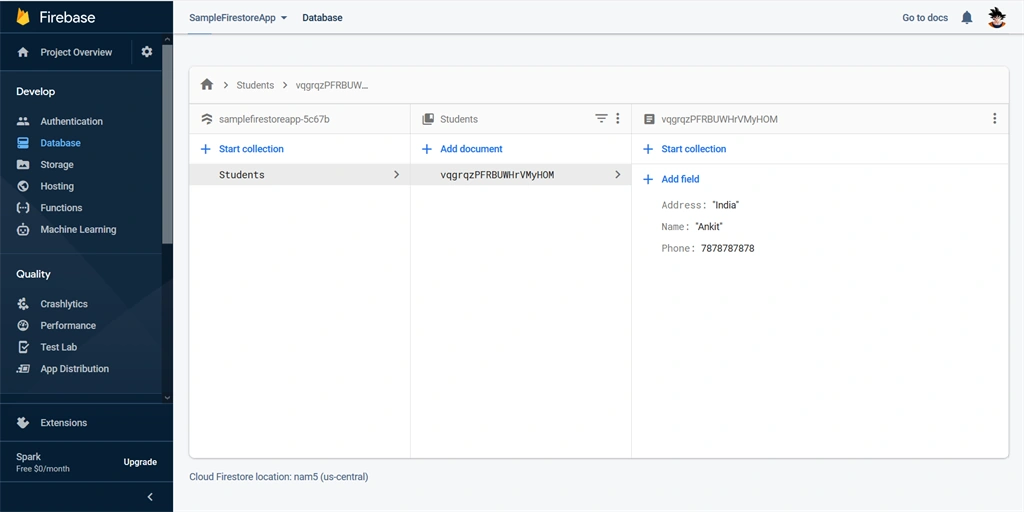
Task: Click the samplefirestoreapp-5c67b database icon
Action: [x=207, y=119]
